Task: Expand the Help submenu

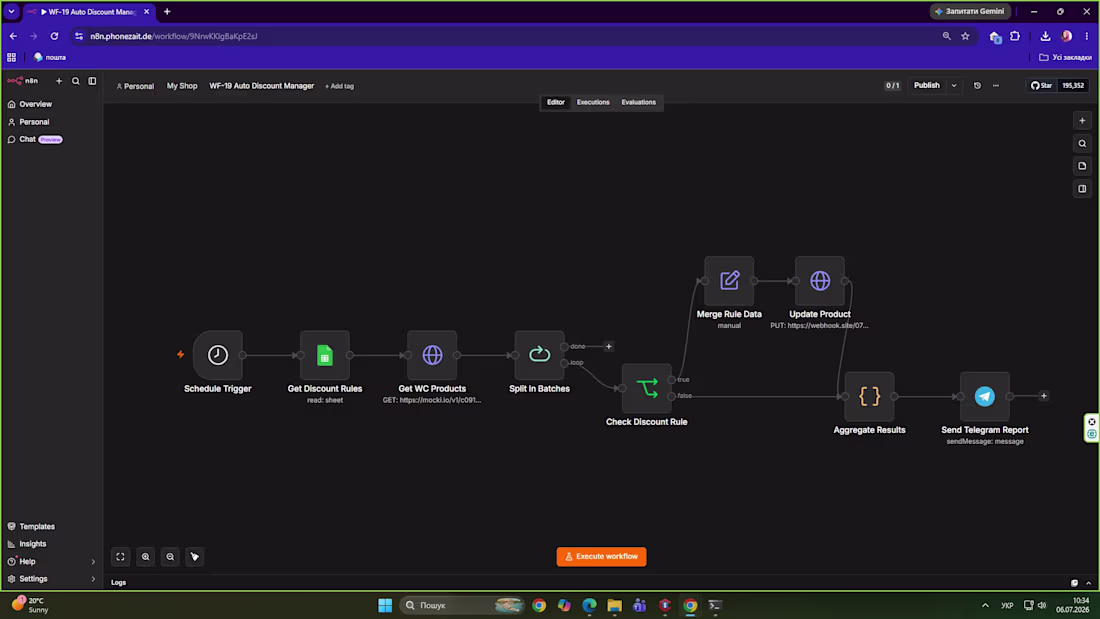Action: [93, 561]
